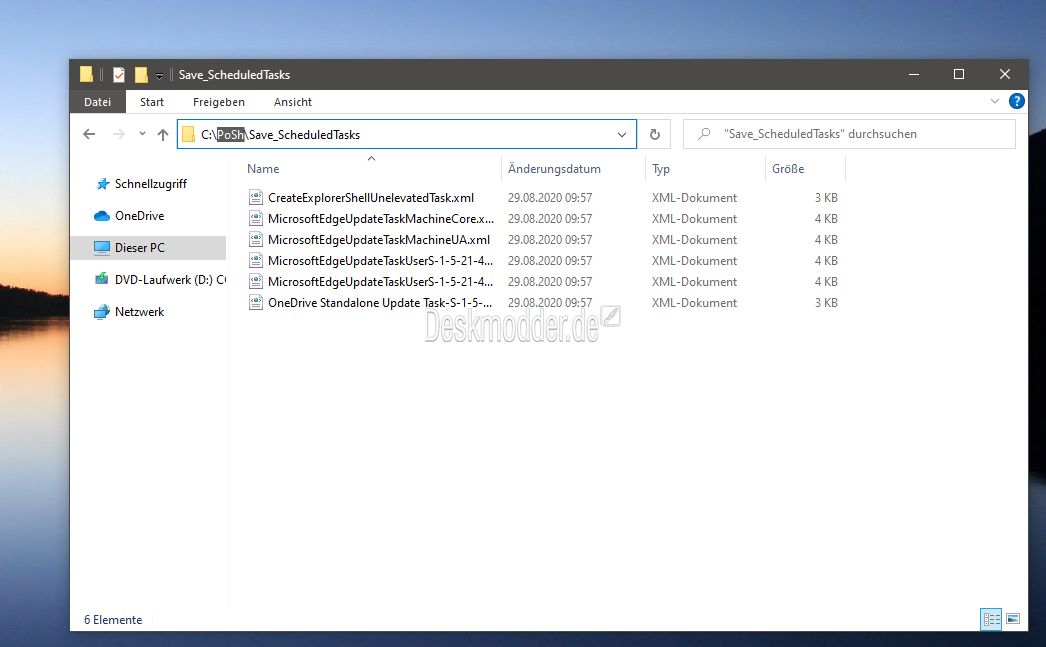Click the OneDrive cloud icon
The height and width of the screenshot is (647, 1046).
tap(102, 216)
